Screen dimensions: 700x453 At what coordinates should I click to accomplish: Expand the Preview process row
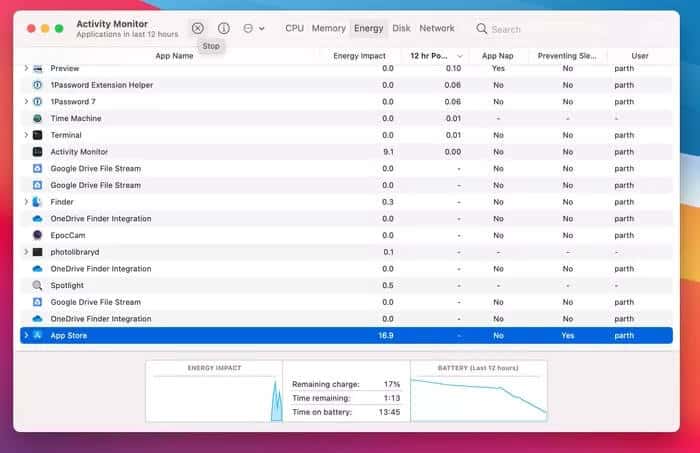tap(26, 68)
